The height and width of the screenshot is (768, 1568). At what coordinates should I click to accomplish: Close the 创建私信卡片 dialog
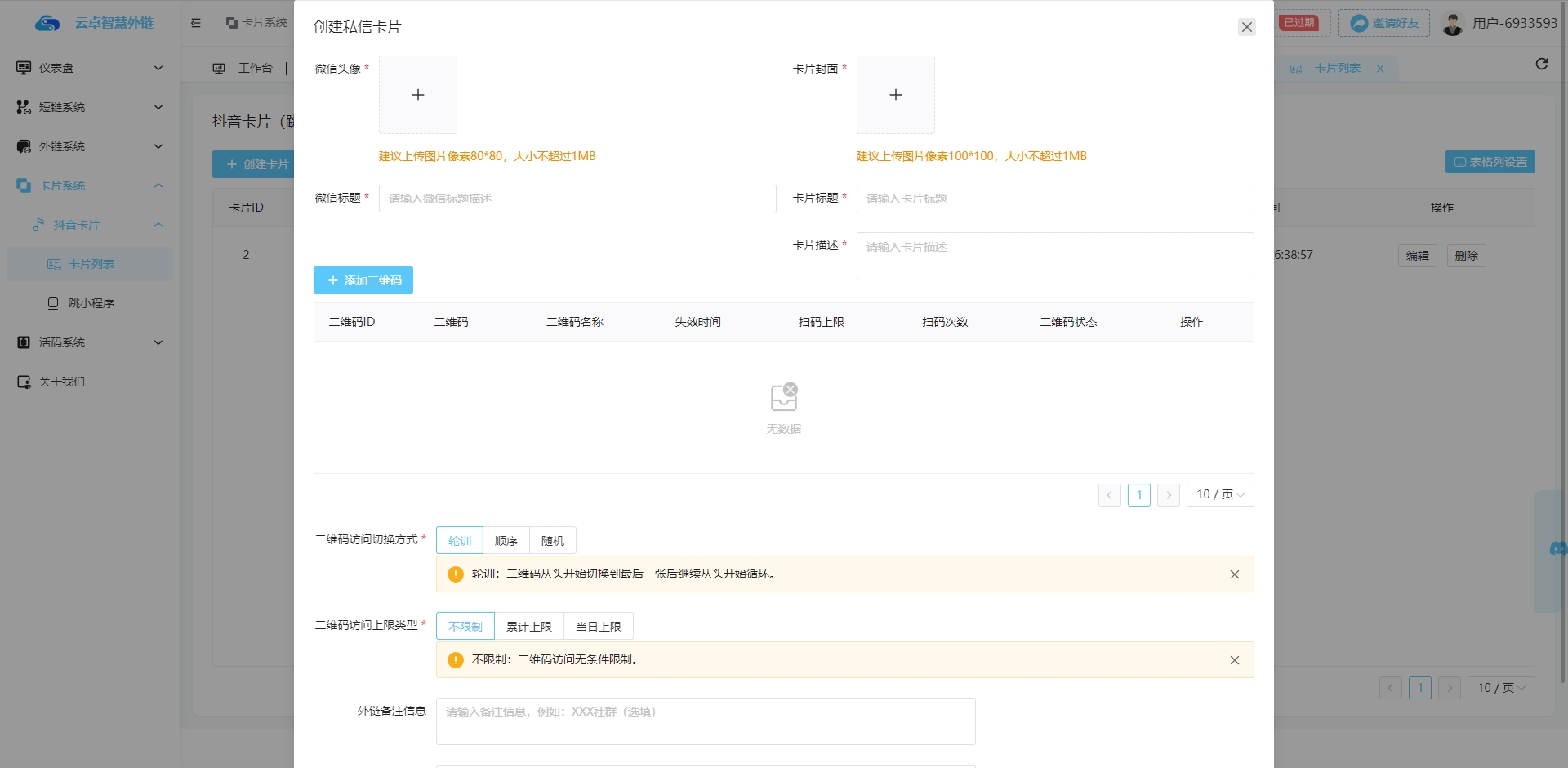tap(1246, 27)
